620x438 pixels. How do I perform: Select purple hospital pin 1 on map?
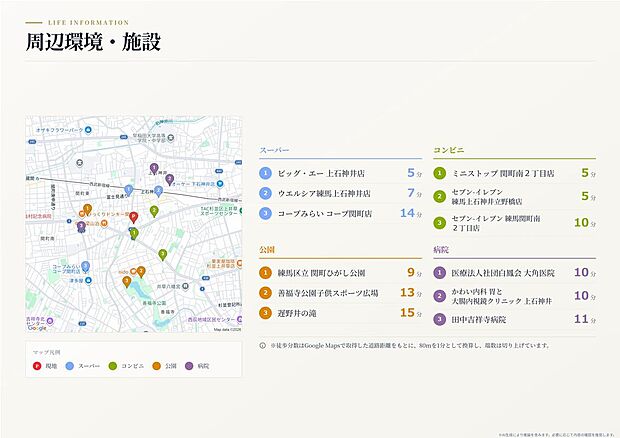[154, 168]
